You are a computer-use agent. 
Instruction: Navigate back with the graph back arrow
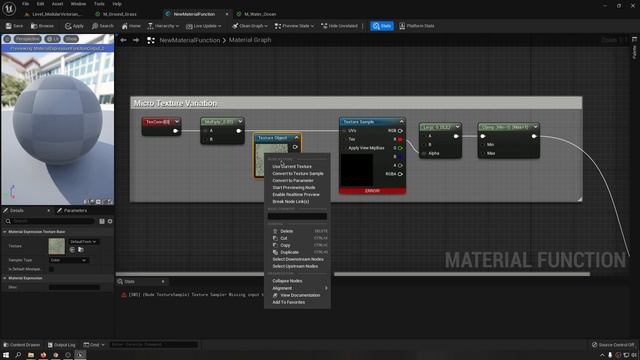[123, 40]
